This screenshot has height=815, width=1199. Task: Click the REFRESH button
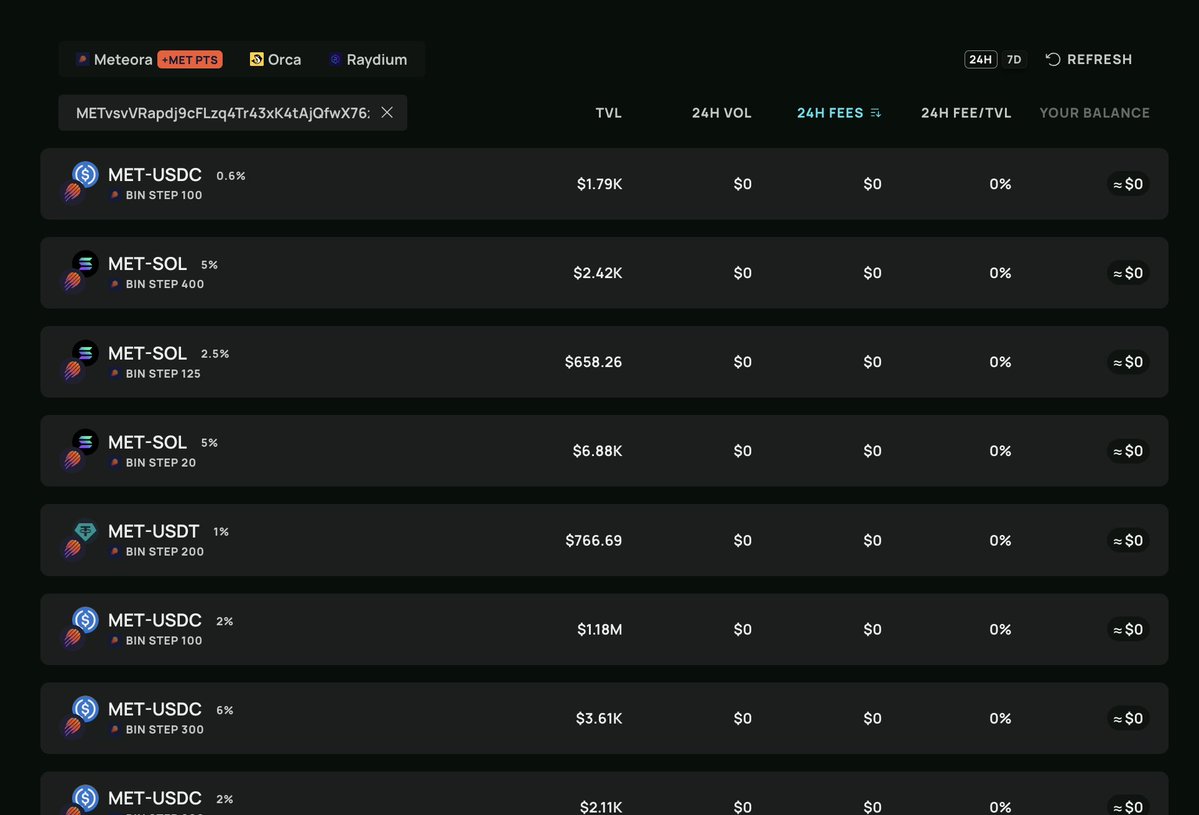click(1089, 60)
